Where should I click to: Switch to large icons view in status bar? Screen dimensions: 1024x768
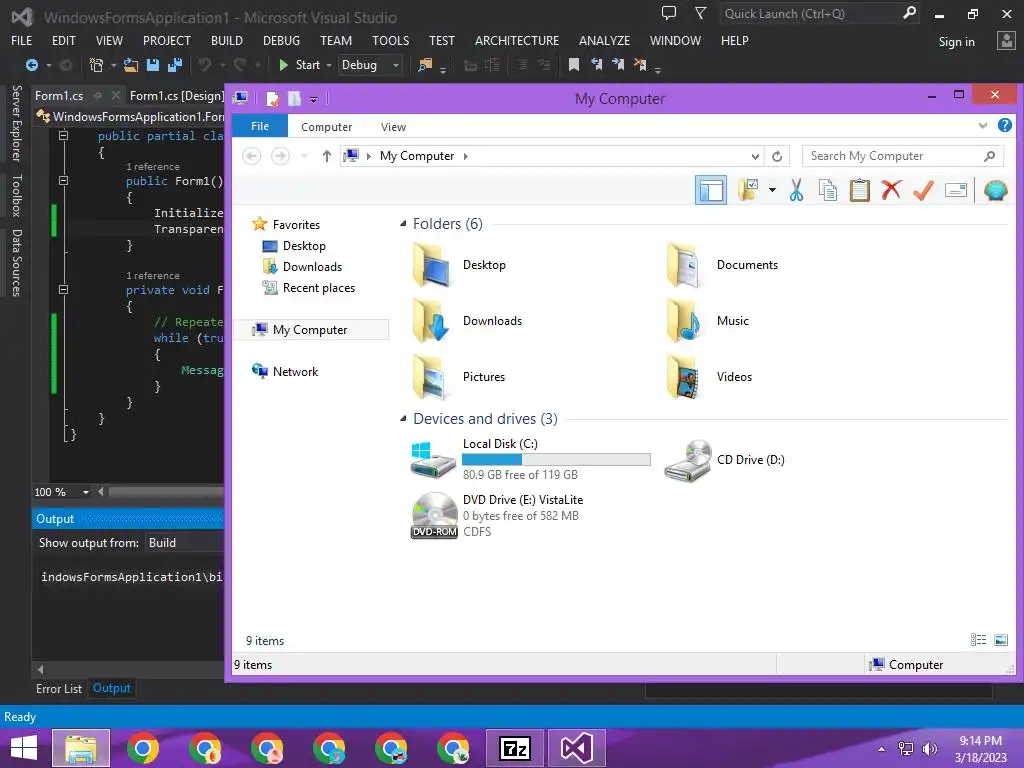[1000, 640]
